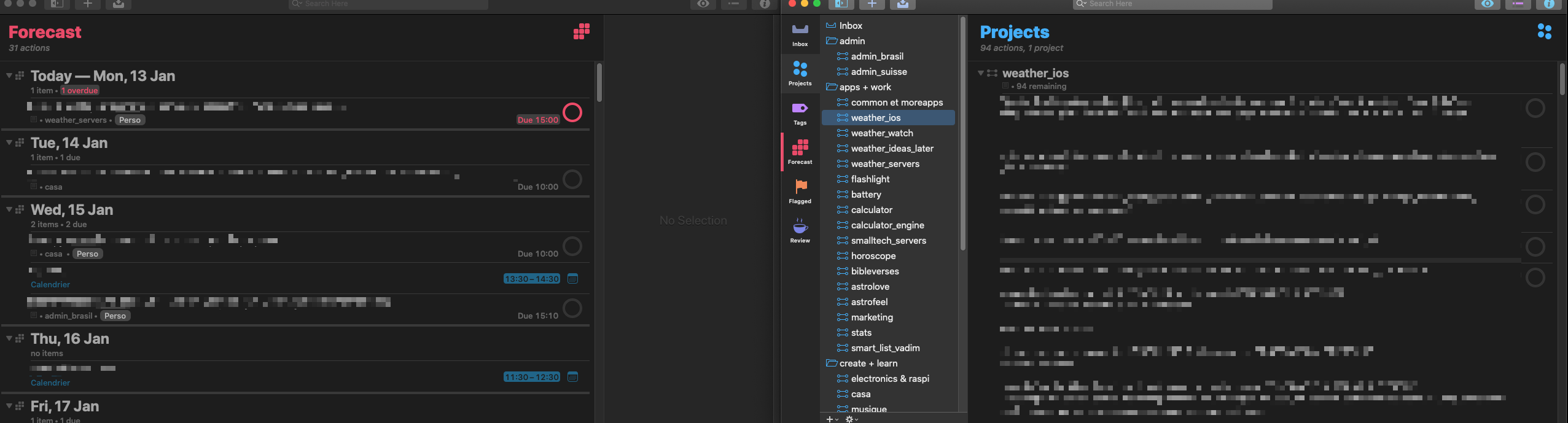Click the plus new action button, left window

[88, 4]
